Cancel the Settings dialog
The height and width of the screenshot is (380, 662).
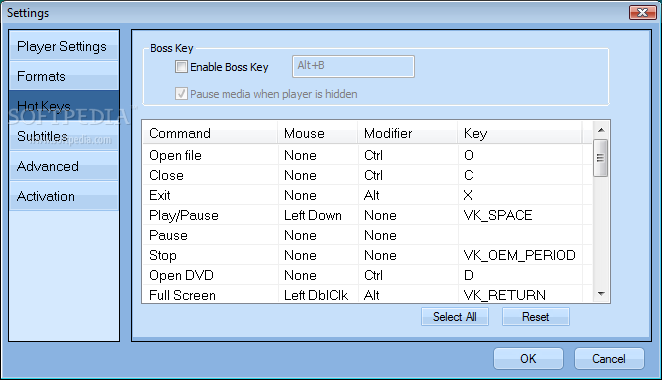(609, 358)
